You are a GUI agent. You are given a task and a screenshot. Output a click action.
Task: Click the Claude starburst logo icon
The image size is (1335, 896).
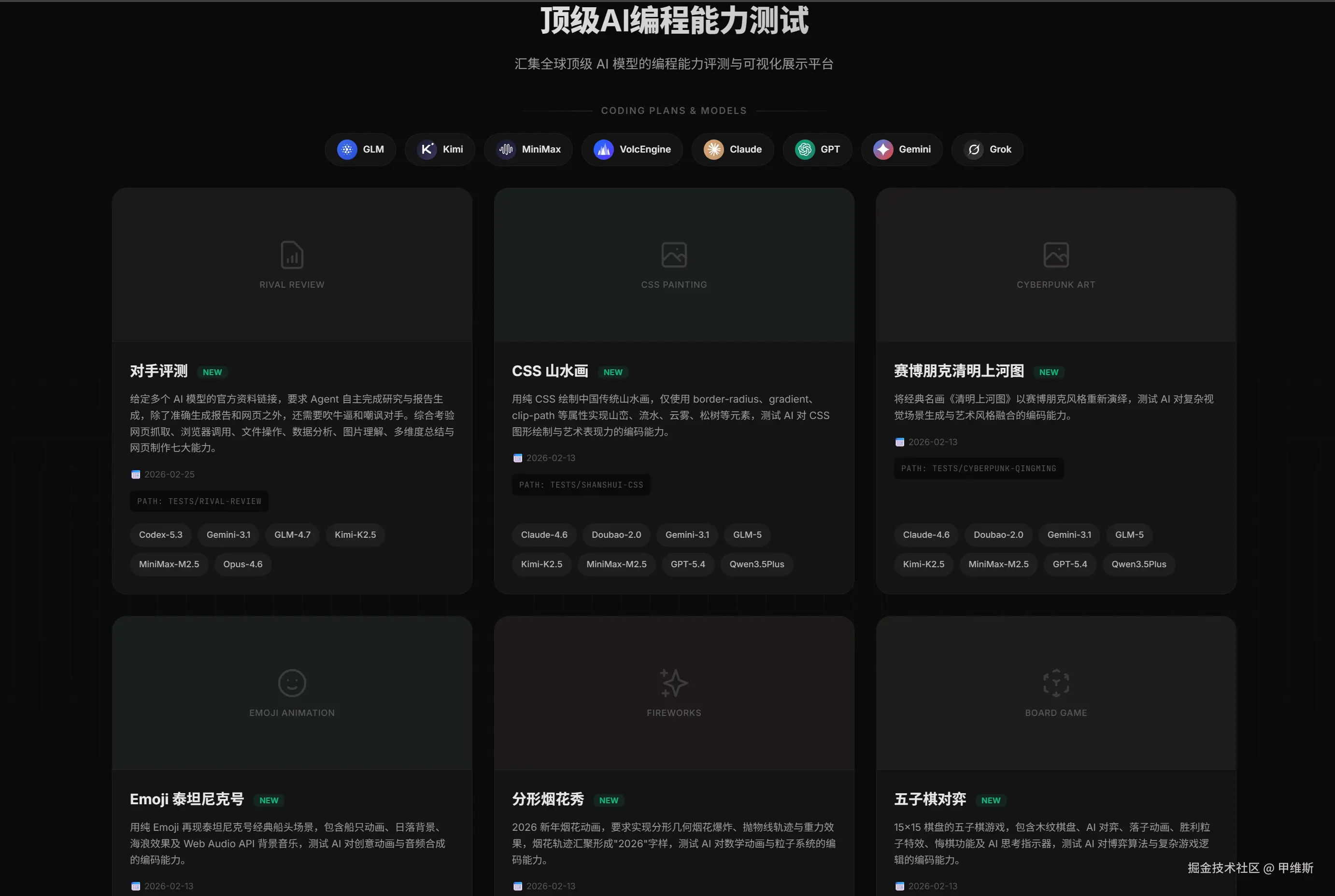pyautogui.click(x=713, y=150)
